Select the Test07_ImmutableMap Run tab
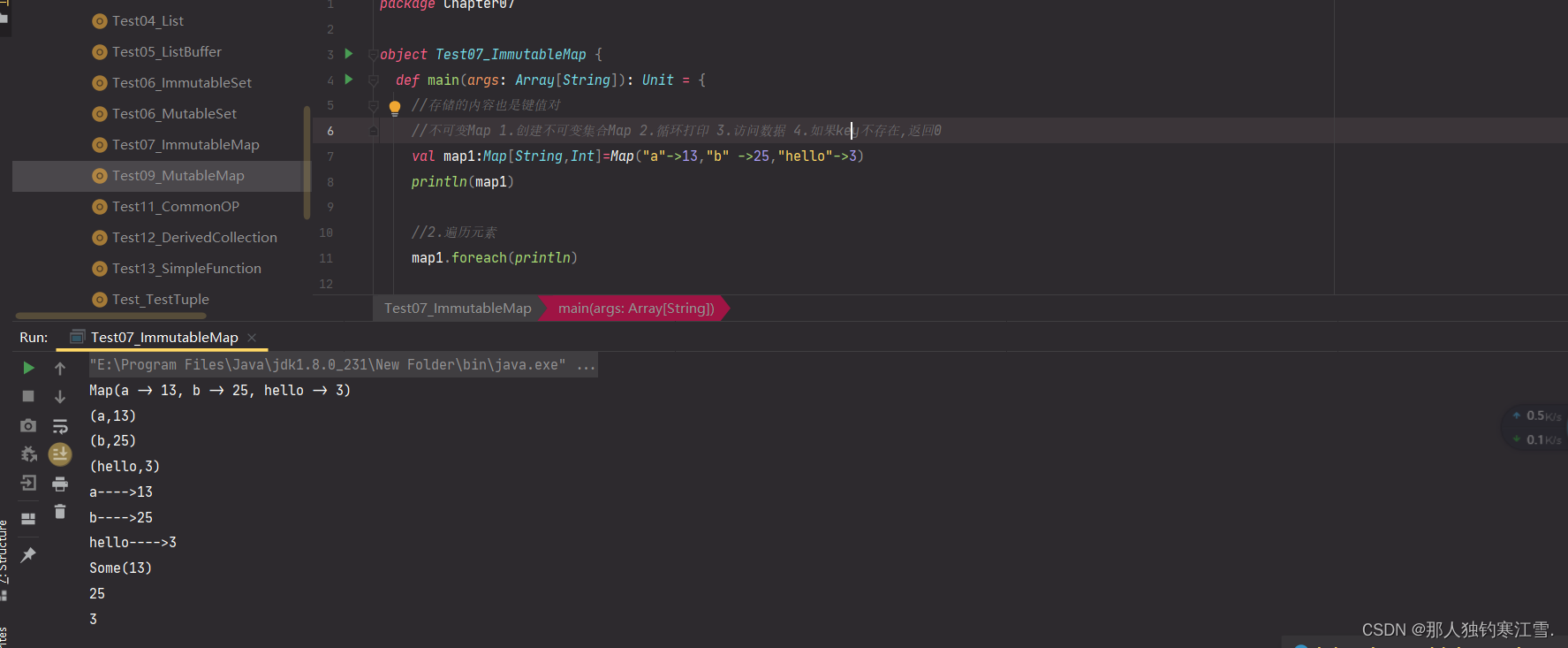The height and width of the screenshot is (648, 1568). click(164, 337)
